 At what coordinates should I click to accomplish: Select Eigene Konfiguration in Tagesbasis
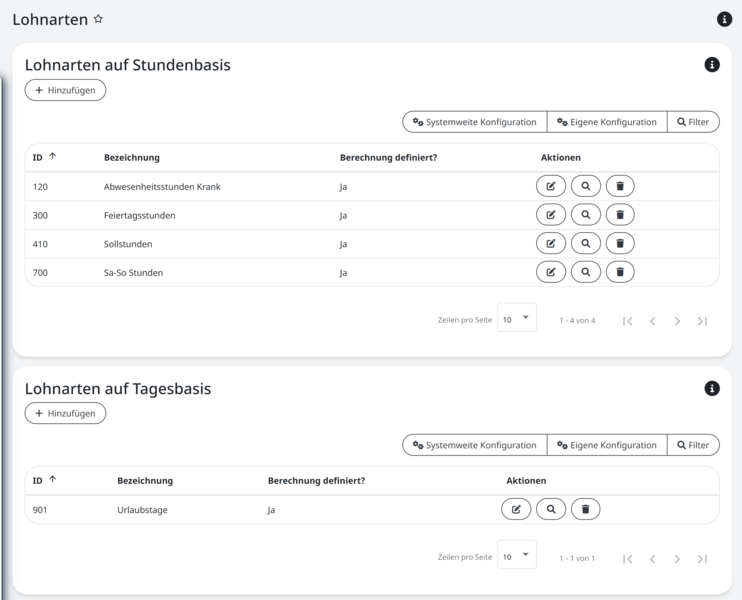click(606, 445)
